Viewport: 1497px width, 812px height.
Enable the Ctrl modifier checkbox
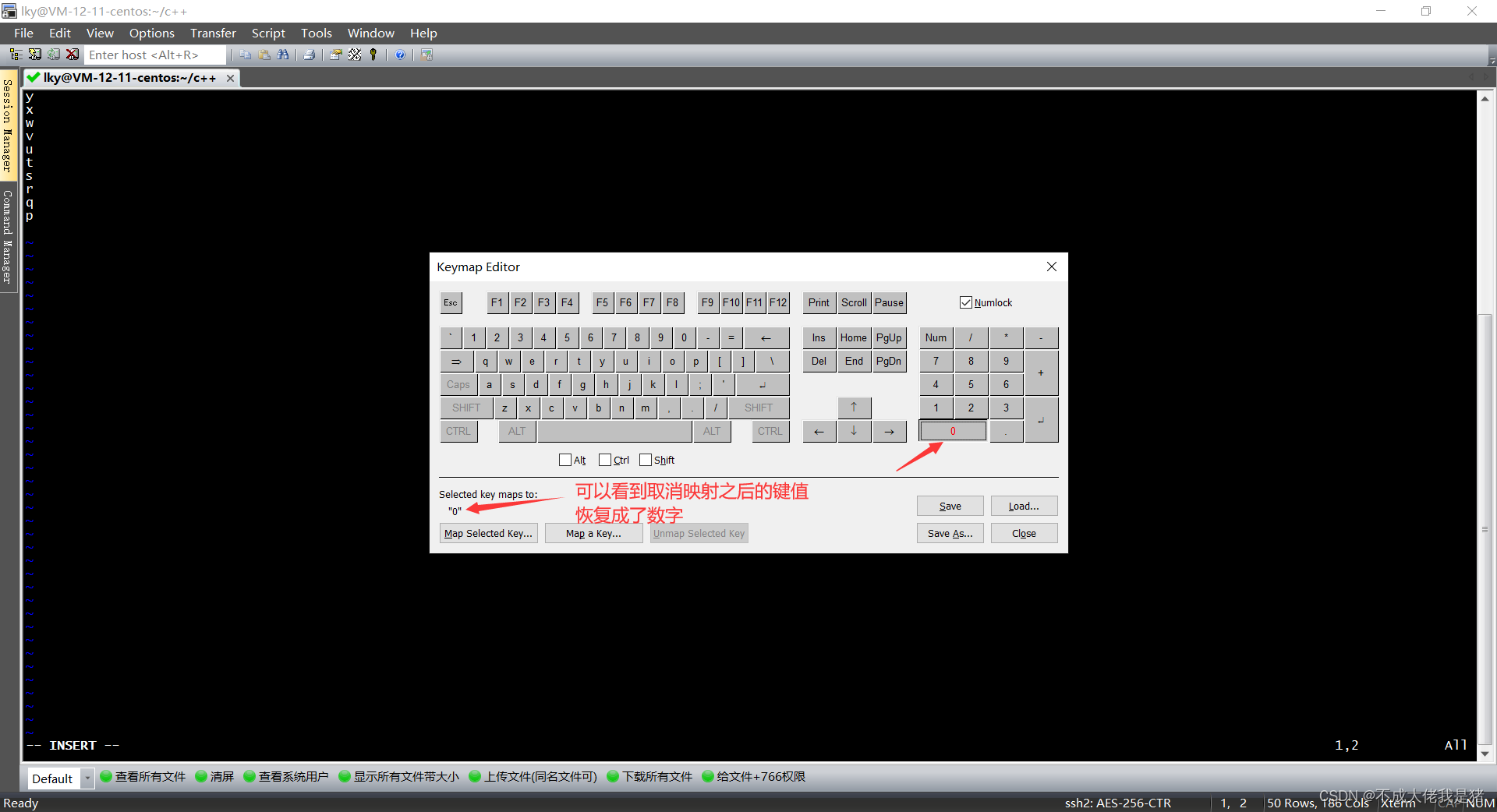click(x=614, y=460)
